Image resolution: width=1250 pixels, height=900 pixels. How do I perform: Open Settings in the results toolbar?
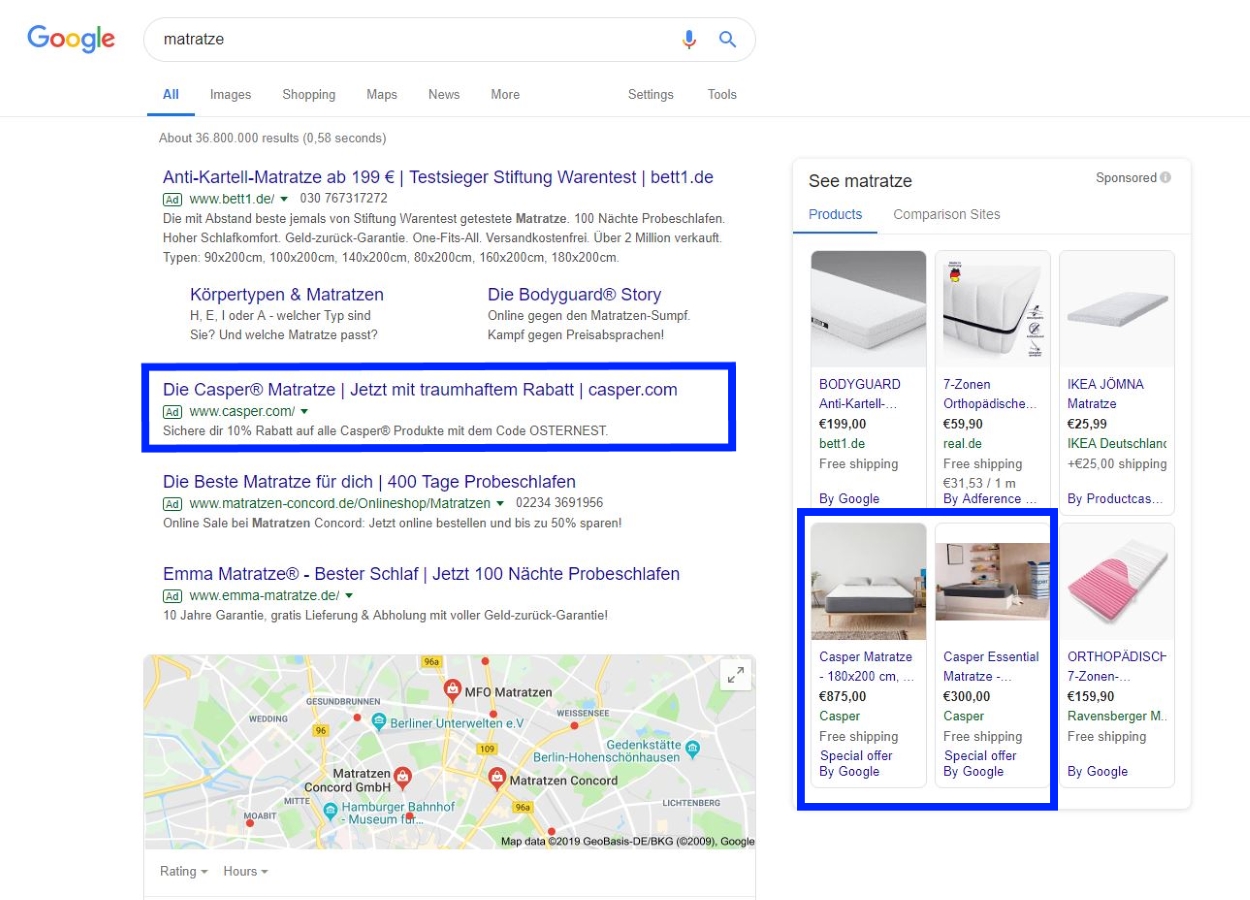651,94
